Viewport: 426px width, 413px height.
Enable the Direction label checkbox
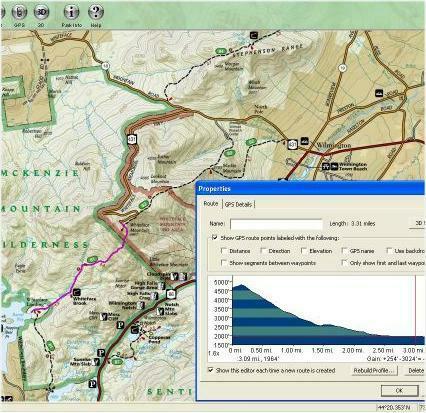(x=263, y=251)
